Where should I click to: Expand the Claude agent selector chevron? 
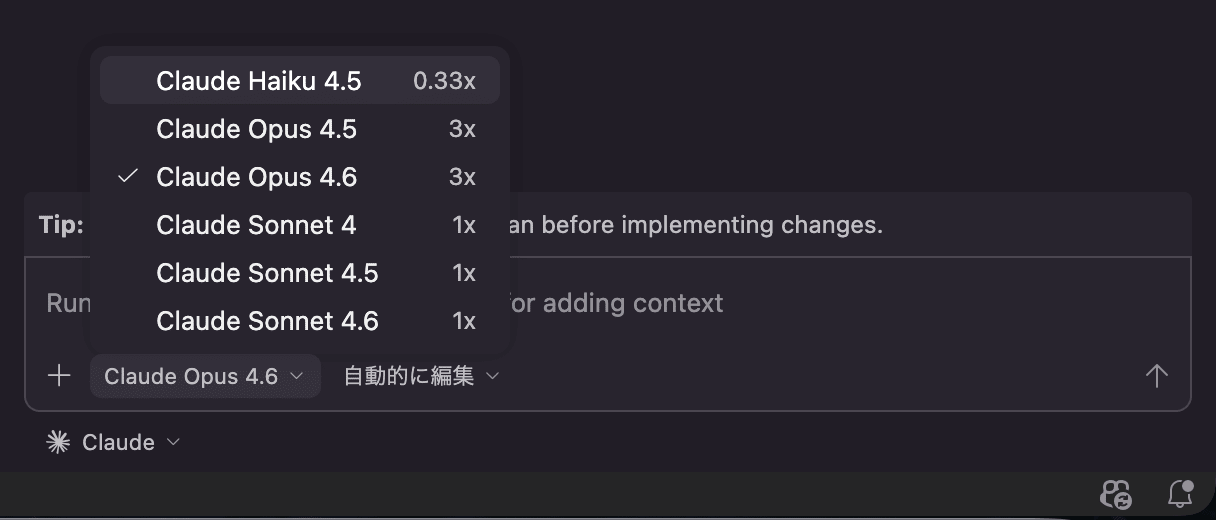coord(173,442)
